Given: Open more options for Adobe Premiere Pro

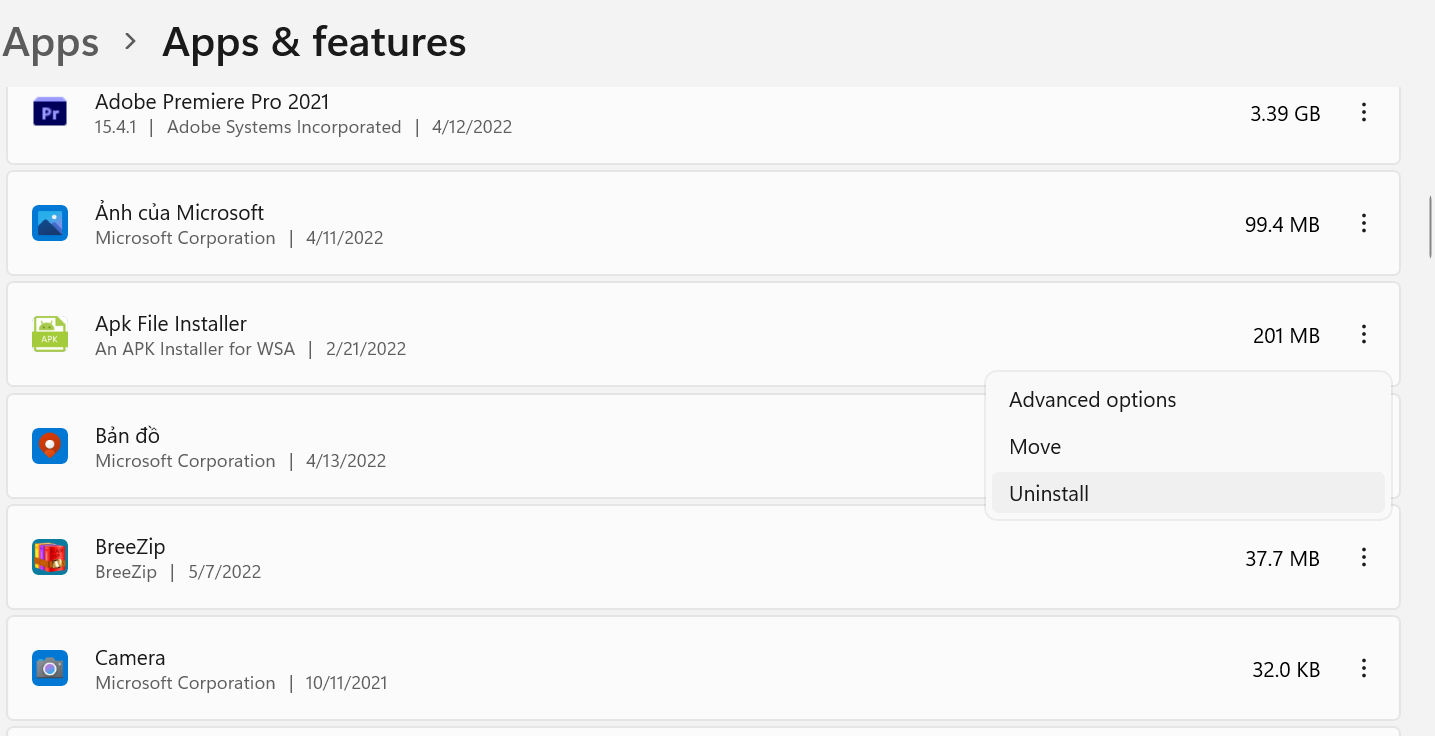Looking at the screenshot, I should [1364, 113].
